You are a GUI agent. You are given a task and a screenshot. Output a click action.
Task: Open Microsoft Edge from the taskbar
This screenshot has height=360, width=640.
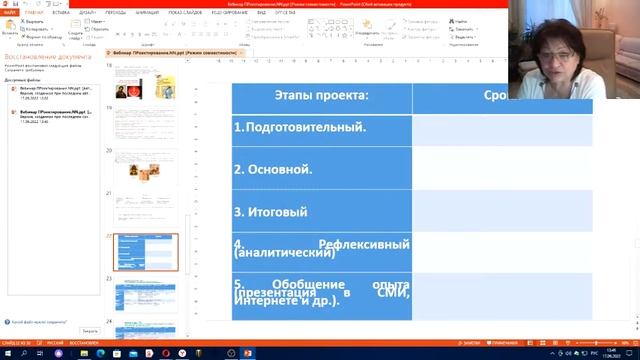coord(100,353)
